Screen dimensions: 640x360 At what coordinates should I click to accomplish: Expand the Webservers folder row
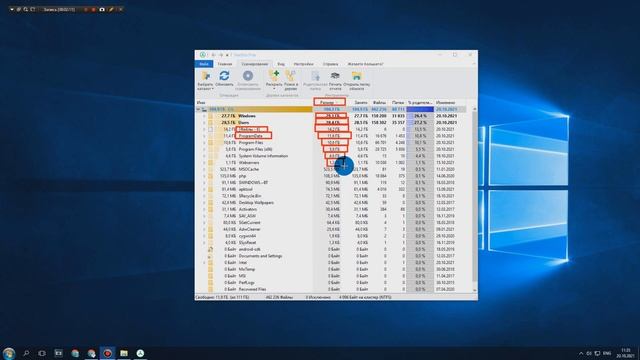coord(204,162)
